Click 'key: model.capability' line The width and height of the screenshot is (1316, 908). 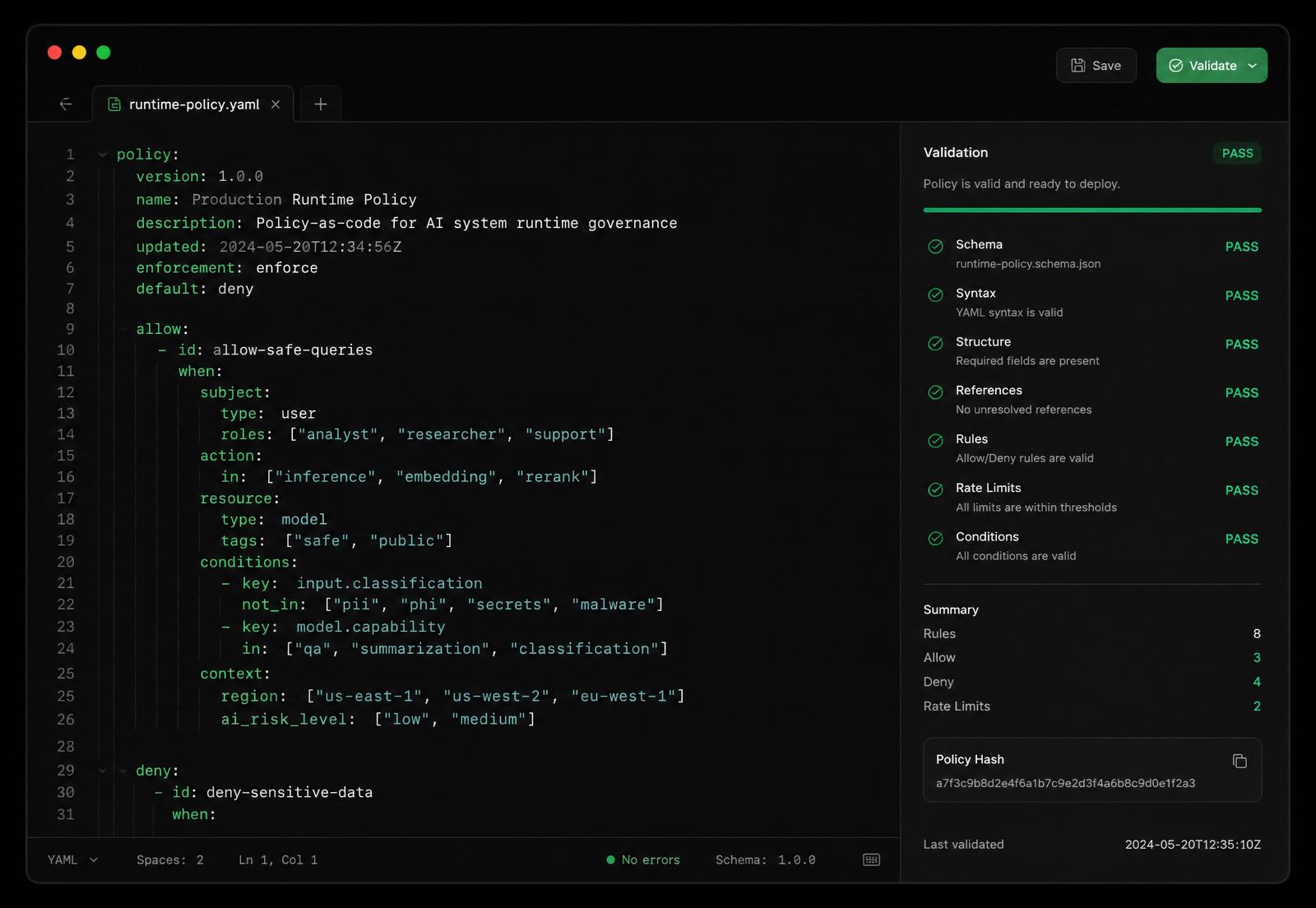(x=343, y=627)
